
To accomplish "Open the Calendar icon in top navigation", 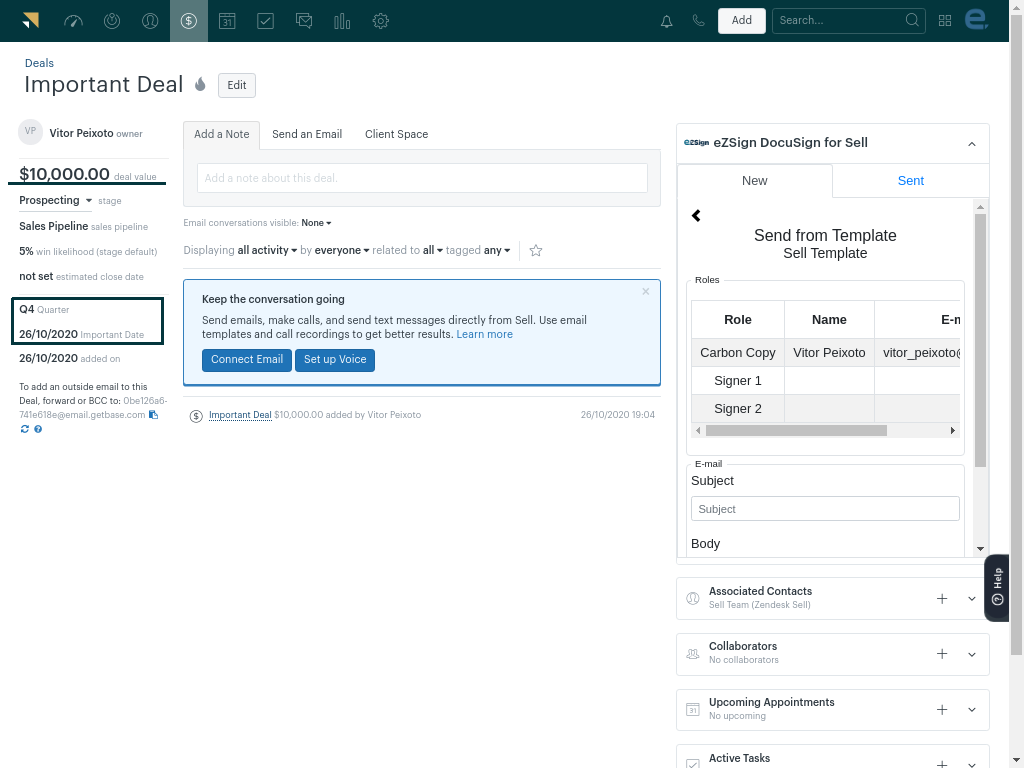I will click(x=227, y=20).
